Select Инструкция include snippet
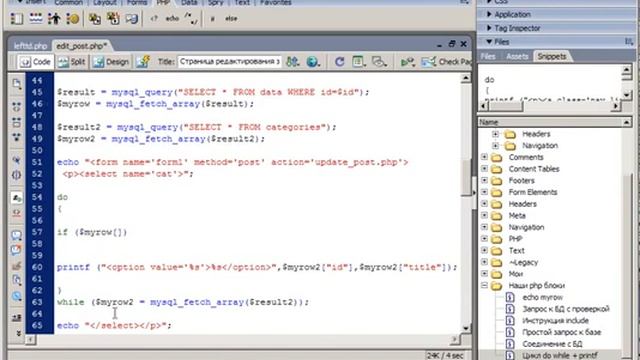The width and height of the screenshot is (640, 360). tap(555, 320)
